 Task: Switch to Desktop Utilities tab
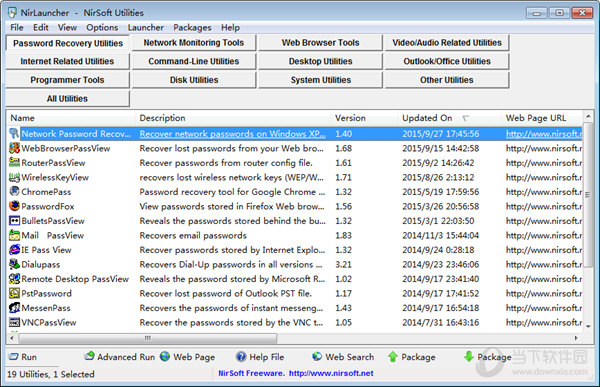tap(320, 61)
